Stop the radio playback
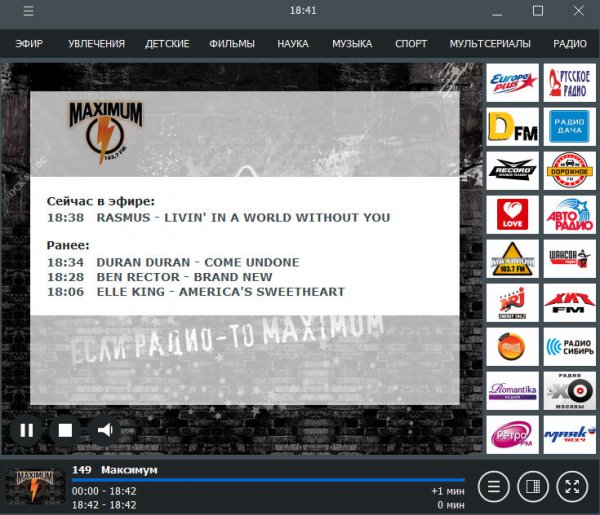 pos(65,430)
